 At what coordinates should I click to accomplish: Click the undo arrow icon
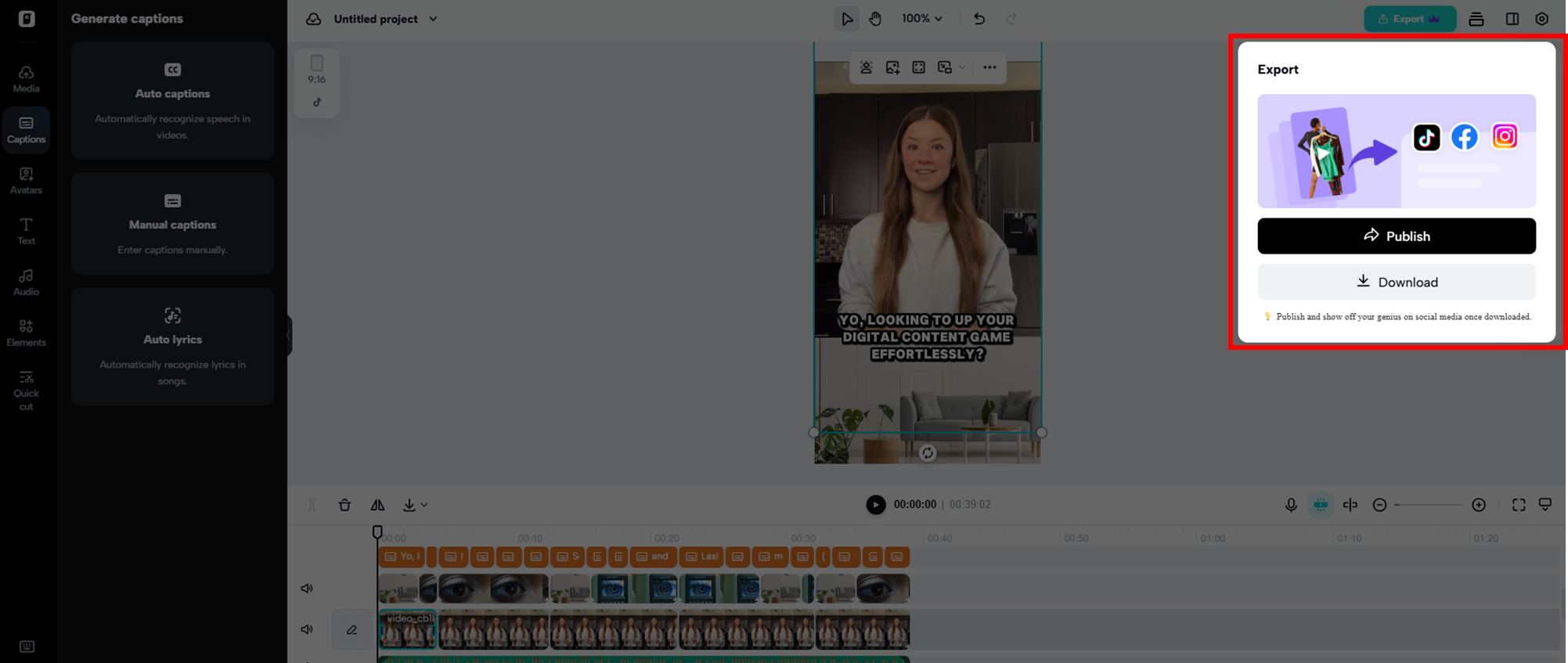pyautogui.click(x=979, y=19)
